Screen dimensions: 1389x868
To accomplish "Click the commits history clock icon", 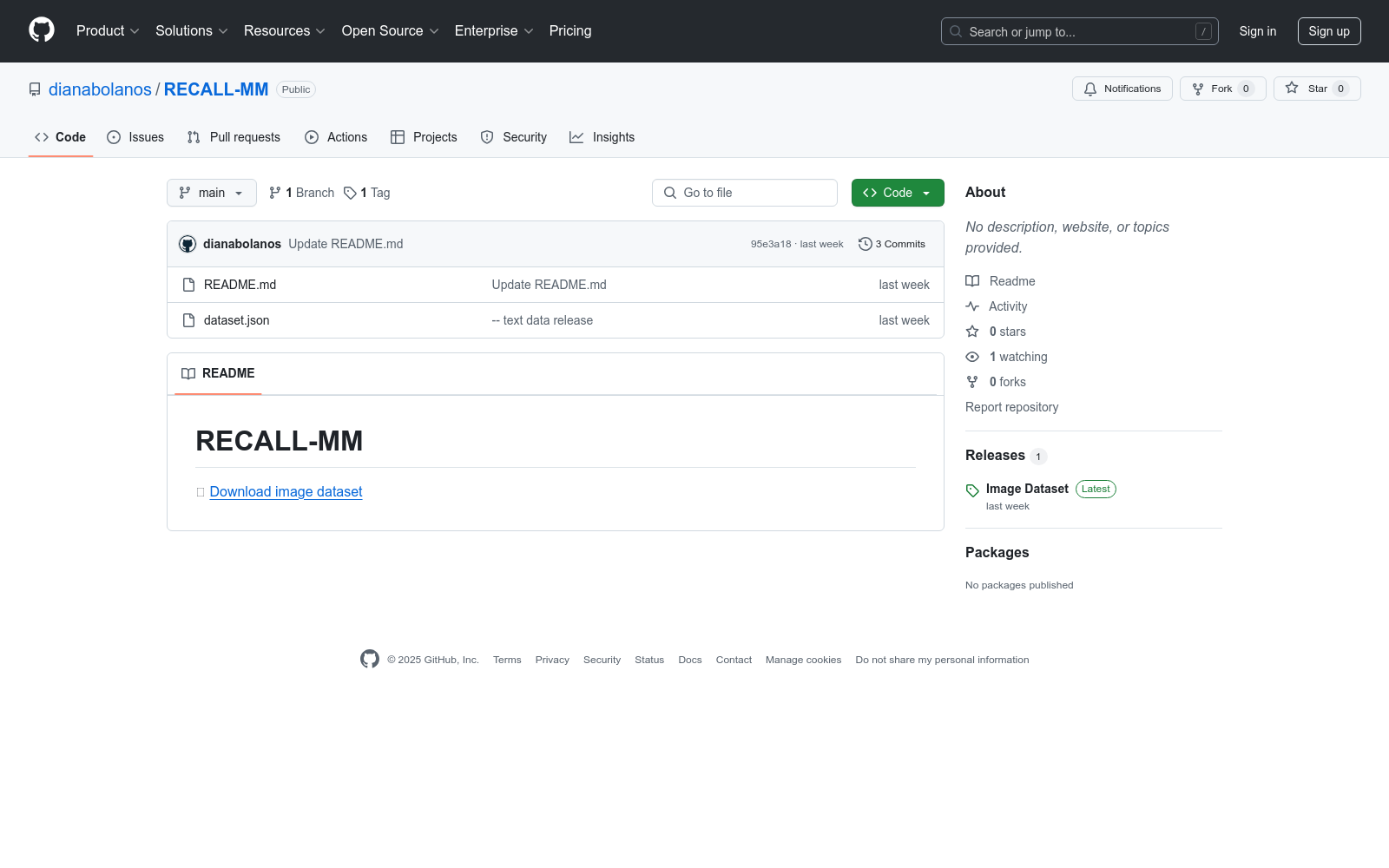I will pyautogui.click(x=865, y=244).
